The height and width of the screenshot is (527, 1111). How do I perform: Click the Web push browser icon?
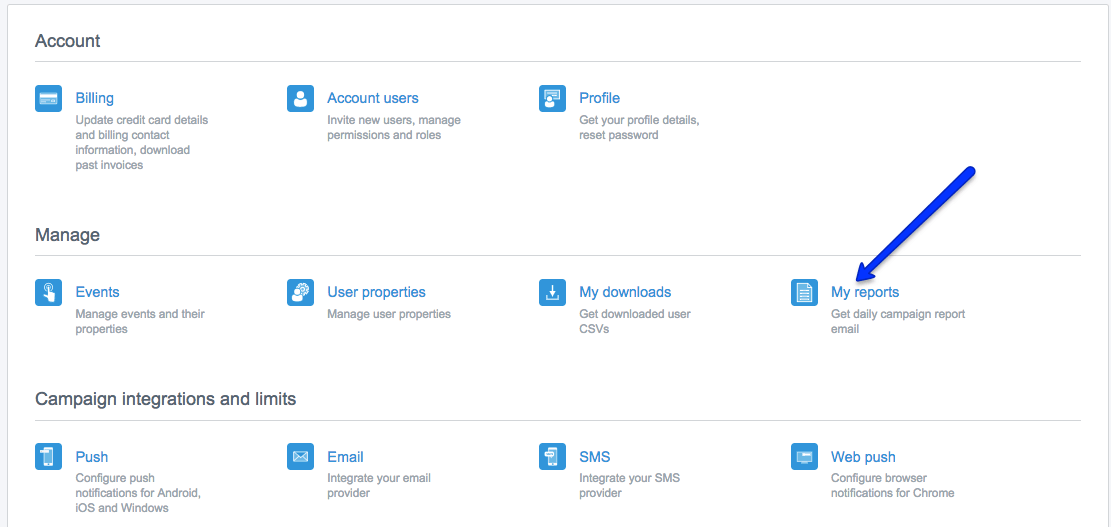tap(804, 457)
